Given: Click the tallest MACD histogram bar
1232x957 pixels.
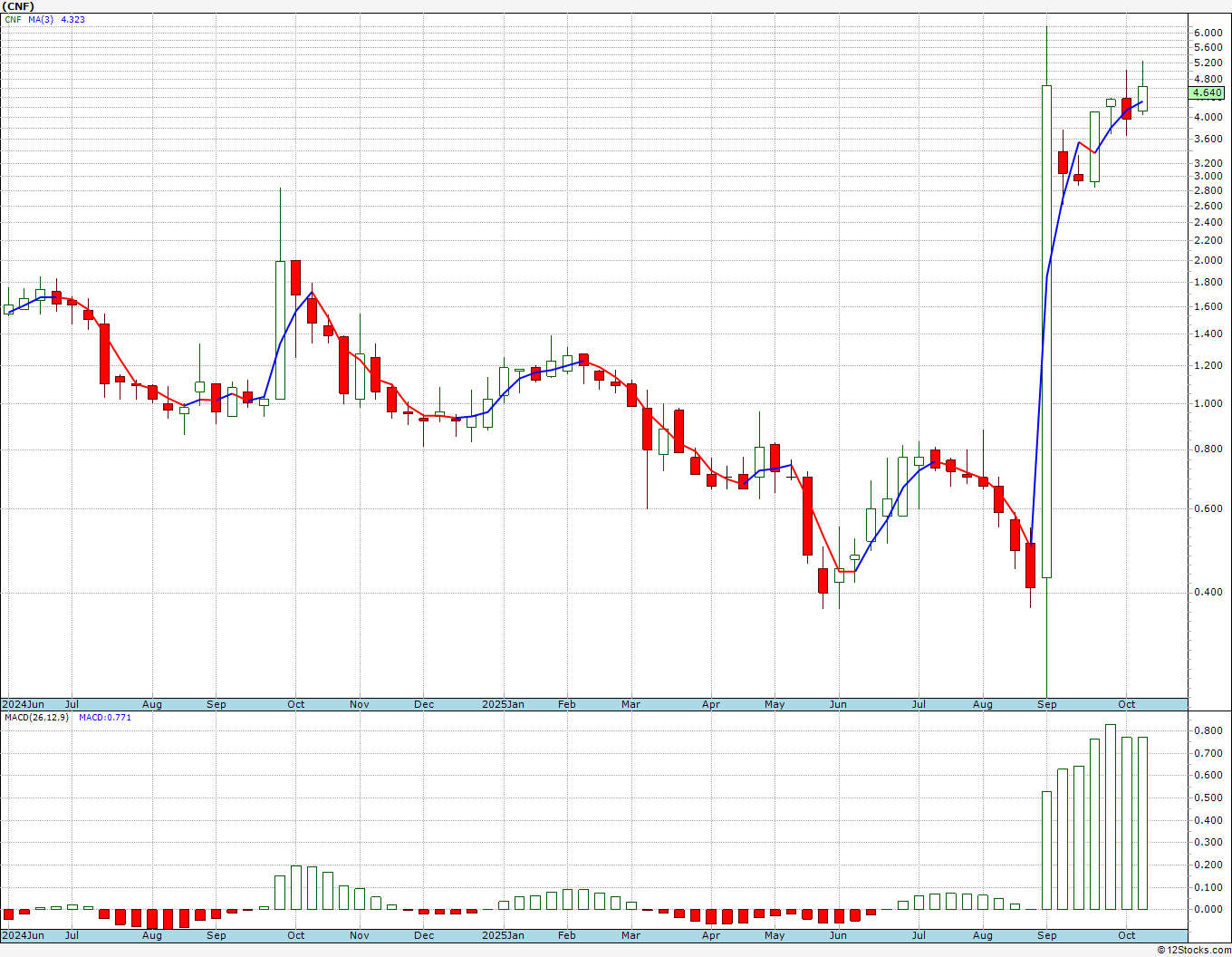Looking at the screenshot, I should pyautogui.click(x=1111, y=817).
